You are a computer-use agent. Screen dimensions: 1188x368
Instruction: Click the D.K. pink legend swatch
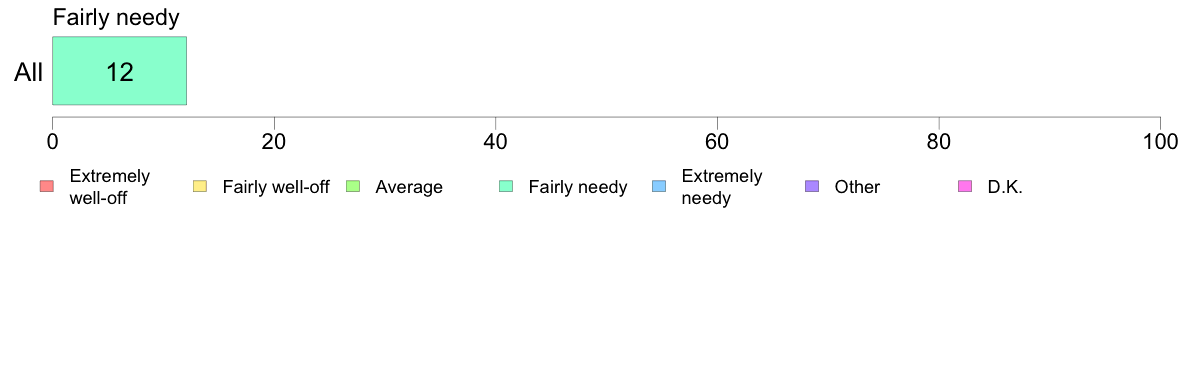pos(965,186)
